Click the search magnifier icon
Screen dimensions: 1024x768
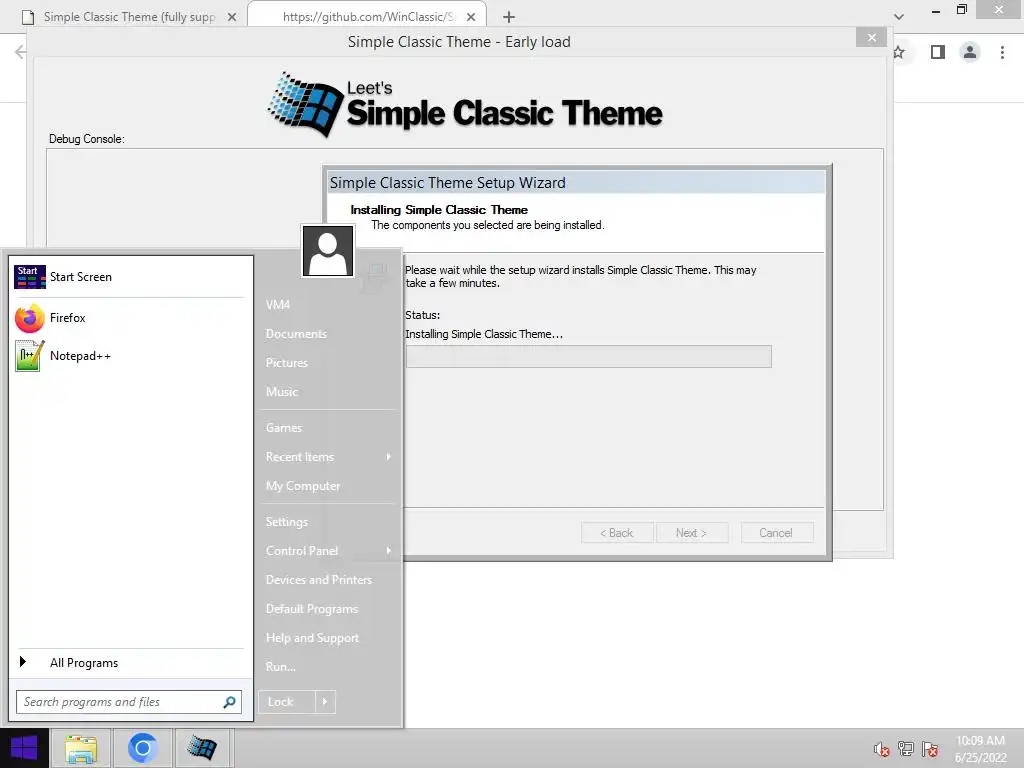click(229, 702)
